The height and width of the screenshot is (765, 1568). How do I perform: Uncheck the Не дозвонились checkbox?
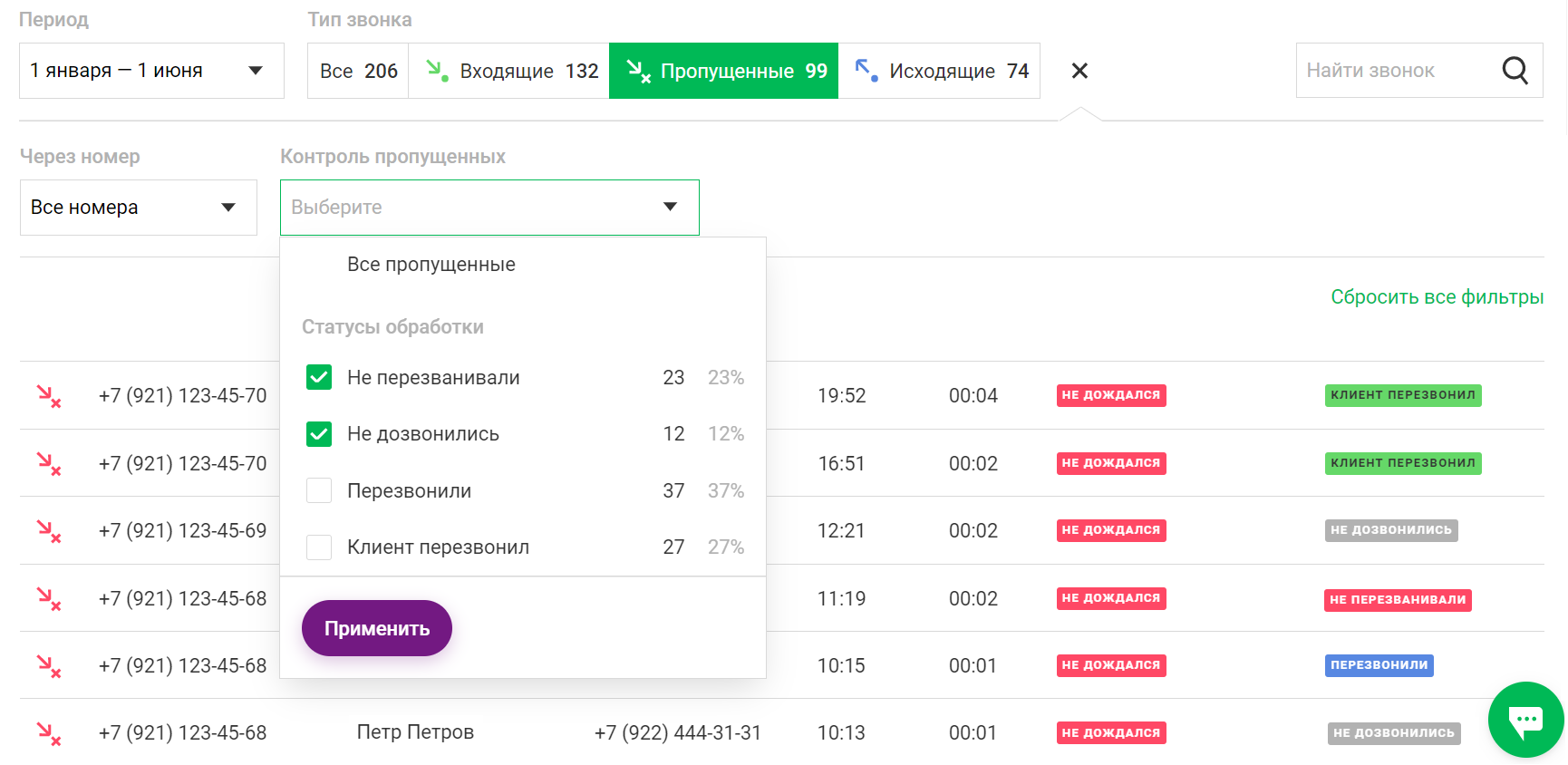[319, 434]
